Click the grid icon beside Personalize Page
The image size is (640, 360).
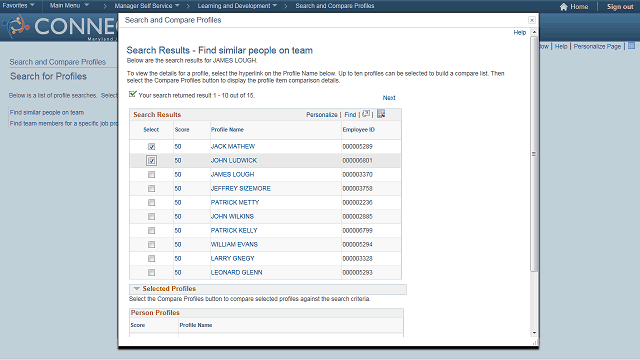(631, 46)
